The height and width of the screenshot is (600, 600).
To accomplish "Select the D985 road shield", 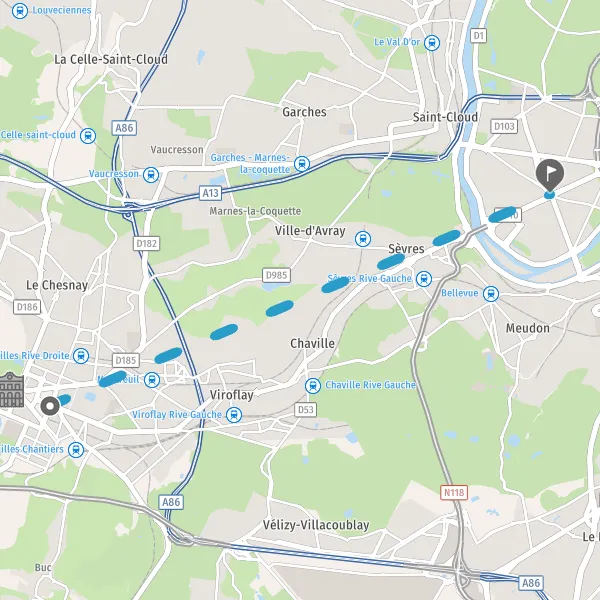I will coord(277,275).
